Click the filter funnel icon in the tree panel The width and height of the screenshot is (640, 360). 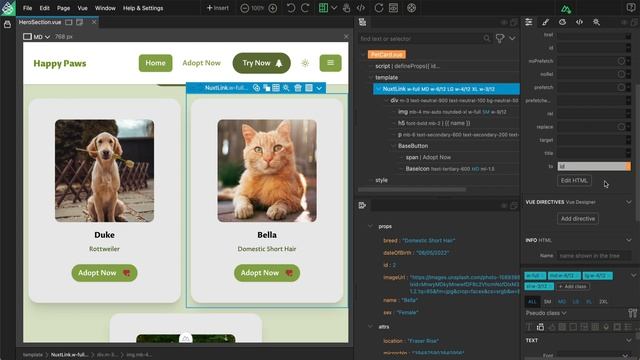500,38
